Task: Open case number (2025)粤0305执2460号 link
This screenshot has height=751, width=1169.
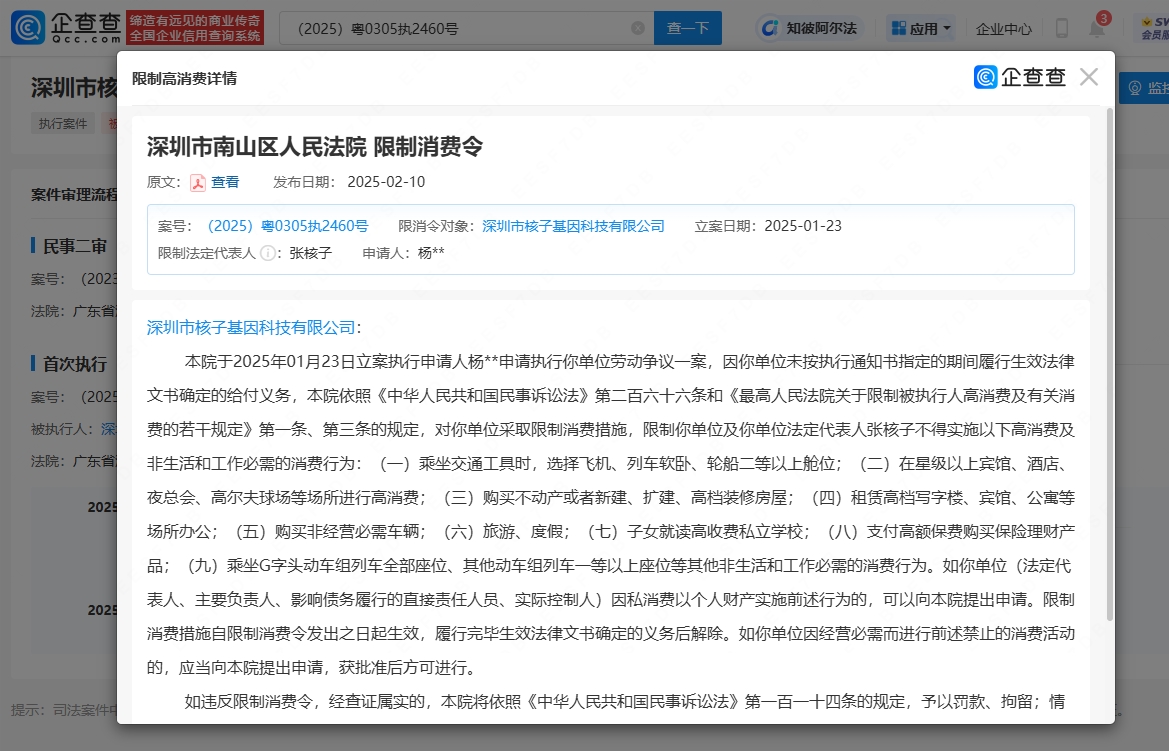Action: (x=287, y=226)
